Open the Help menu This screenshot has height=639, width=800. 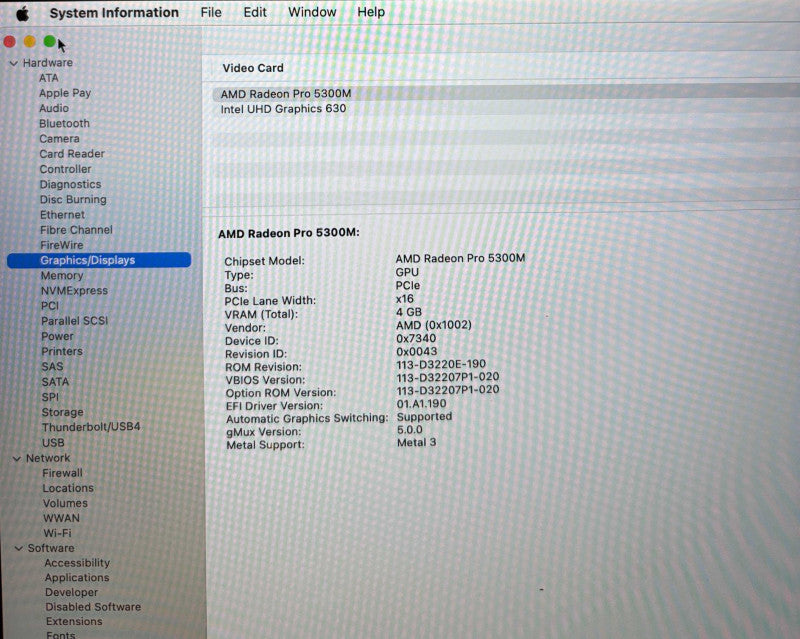coord(371,12)
